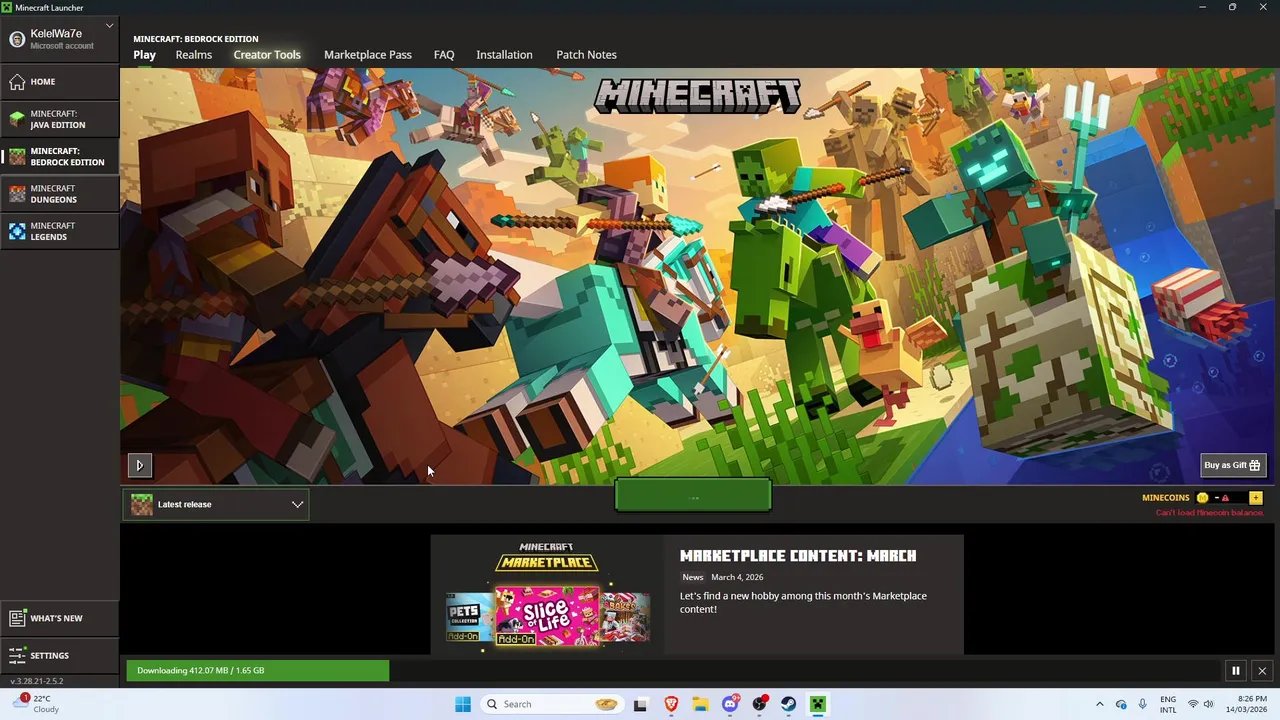Open the Patch Notes tab
Image resolution: width=1280 pixels, height=720 pixels.
click(586, 55)
